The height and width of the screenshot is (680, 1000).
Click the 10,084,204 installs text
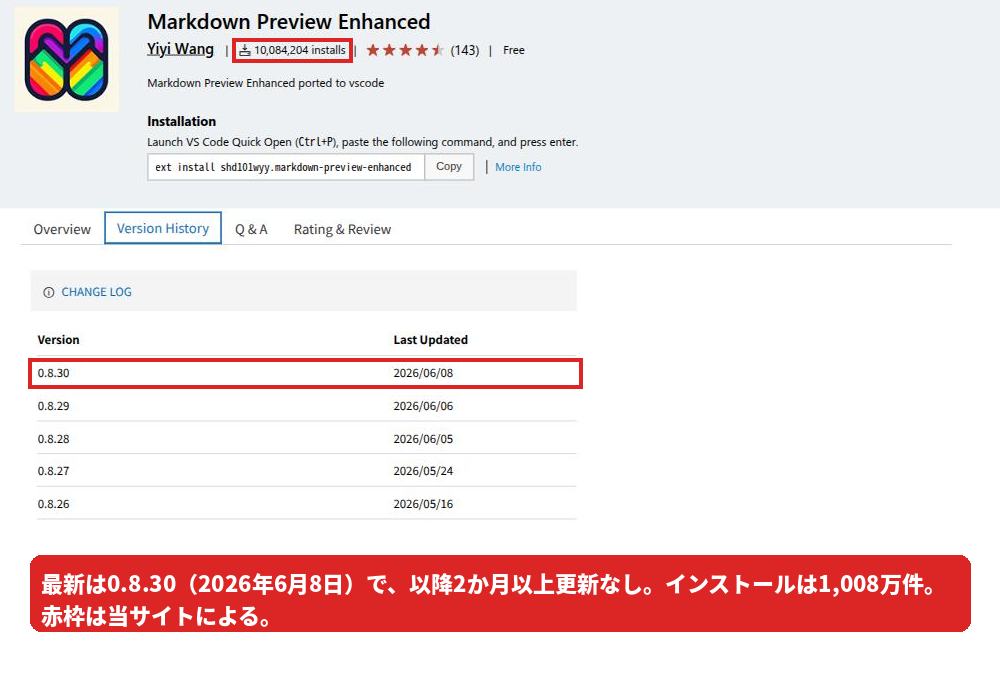pos(300,50)
